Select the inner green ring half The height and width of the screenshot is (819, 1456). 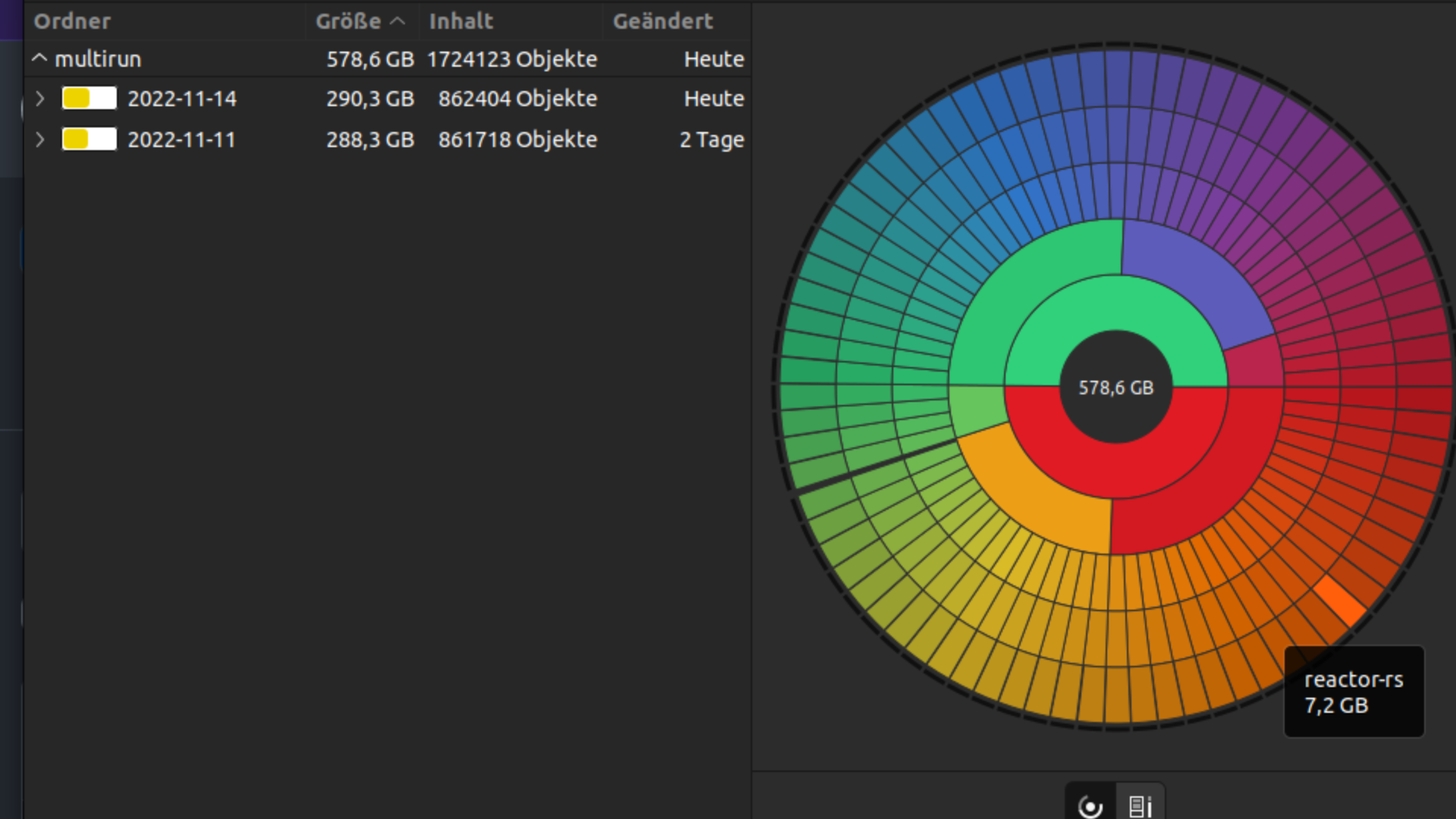coord(1116,302)
